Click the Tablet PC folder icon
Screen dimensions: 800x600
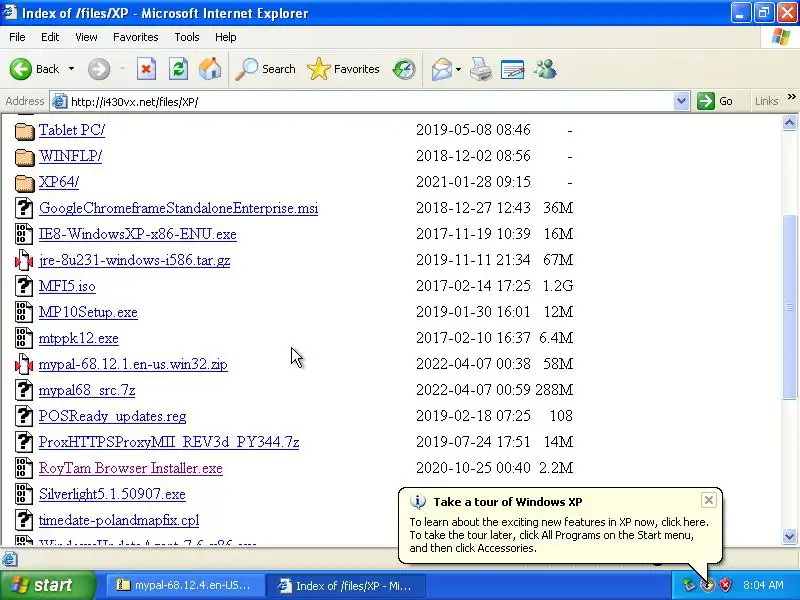point(24,131)
